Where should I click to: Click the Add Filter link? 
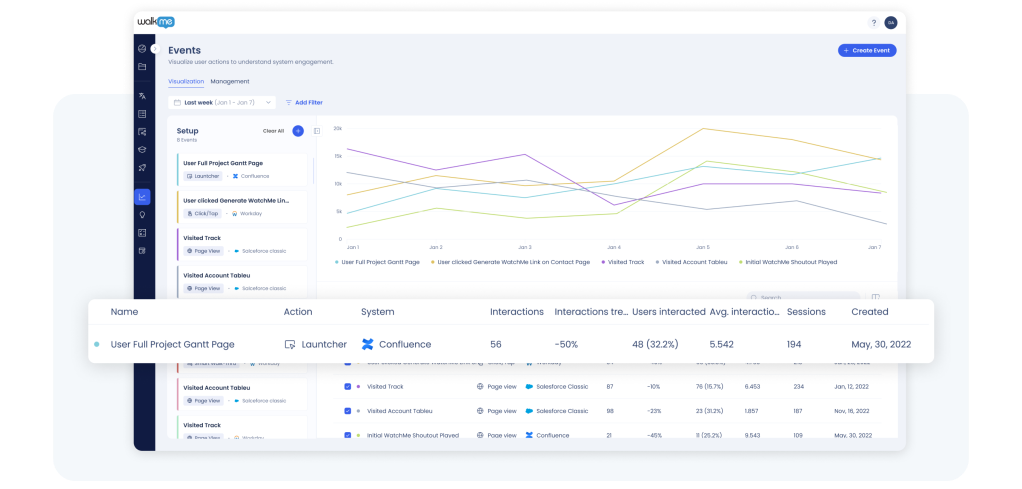pyautogui.click(x=304, y=102)
